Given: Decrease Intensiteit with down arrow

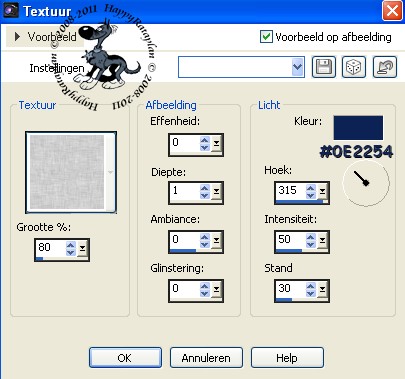Looking at the screenshot, I should coord(311,245).
